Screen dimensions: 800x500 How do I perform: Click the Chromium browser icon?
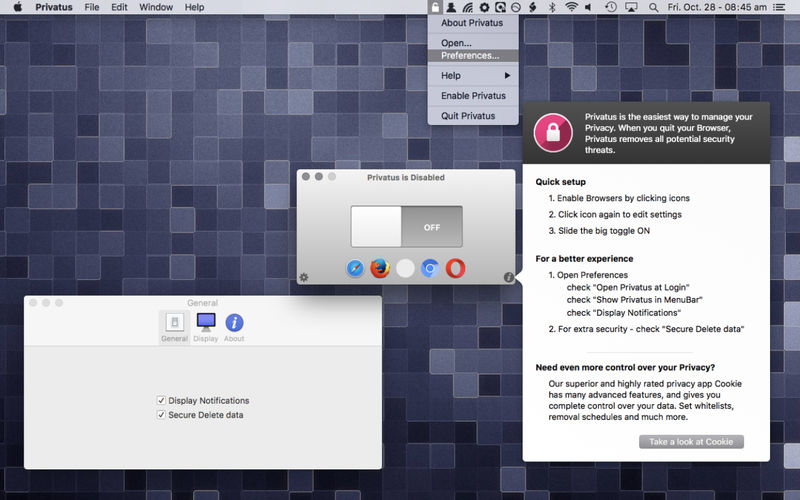(430, 268)
